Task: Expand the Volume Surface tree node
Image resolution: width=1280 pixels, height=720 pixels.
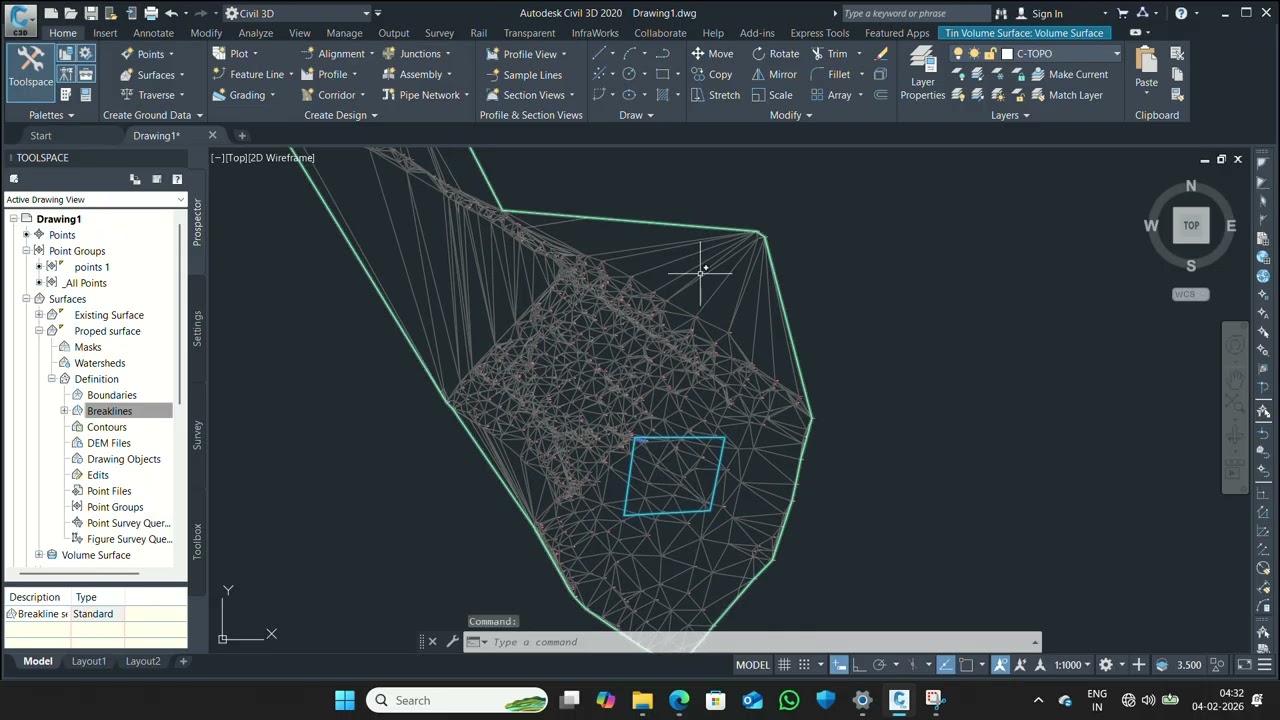Action: 39,555
